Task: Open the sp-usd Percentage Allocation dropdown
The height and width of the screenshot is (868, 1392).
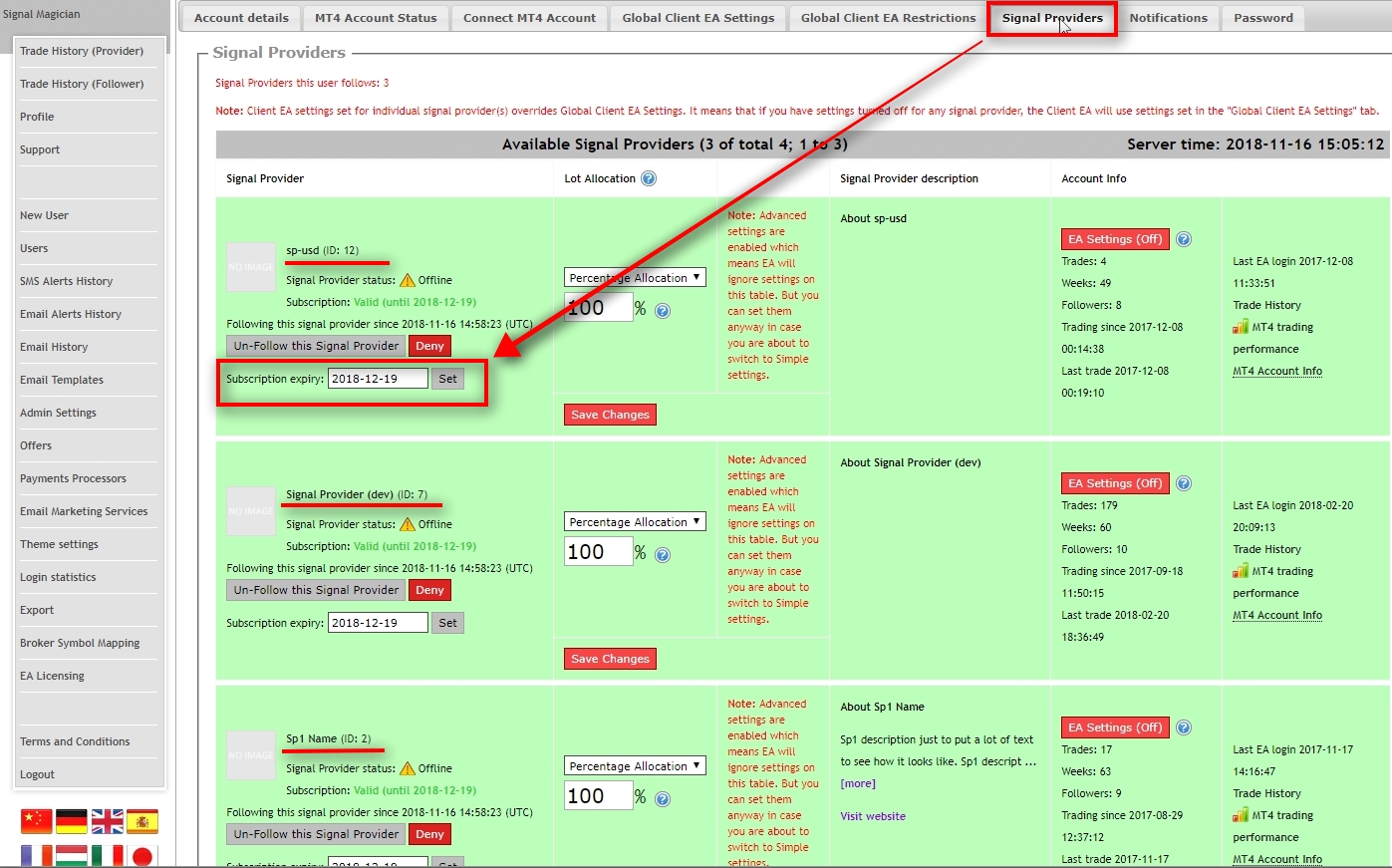Action: coord(634,277)
